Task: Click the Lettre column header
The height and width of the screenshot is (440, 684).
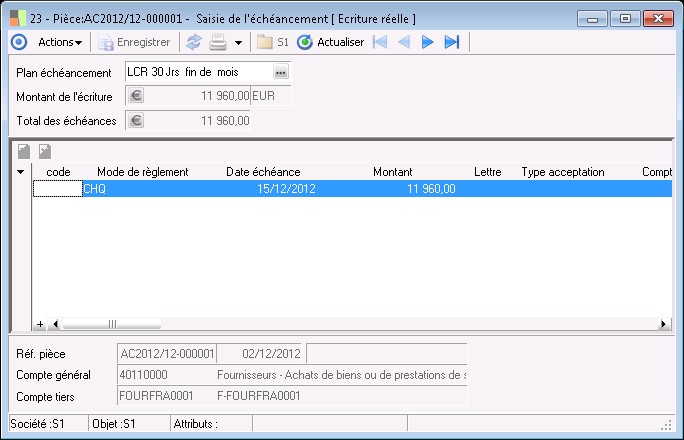Action: pos(488,172)
